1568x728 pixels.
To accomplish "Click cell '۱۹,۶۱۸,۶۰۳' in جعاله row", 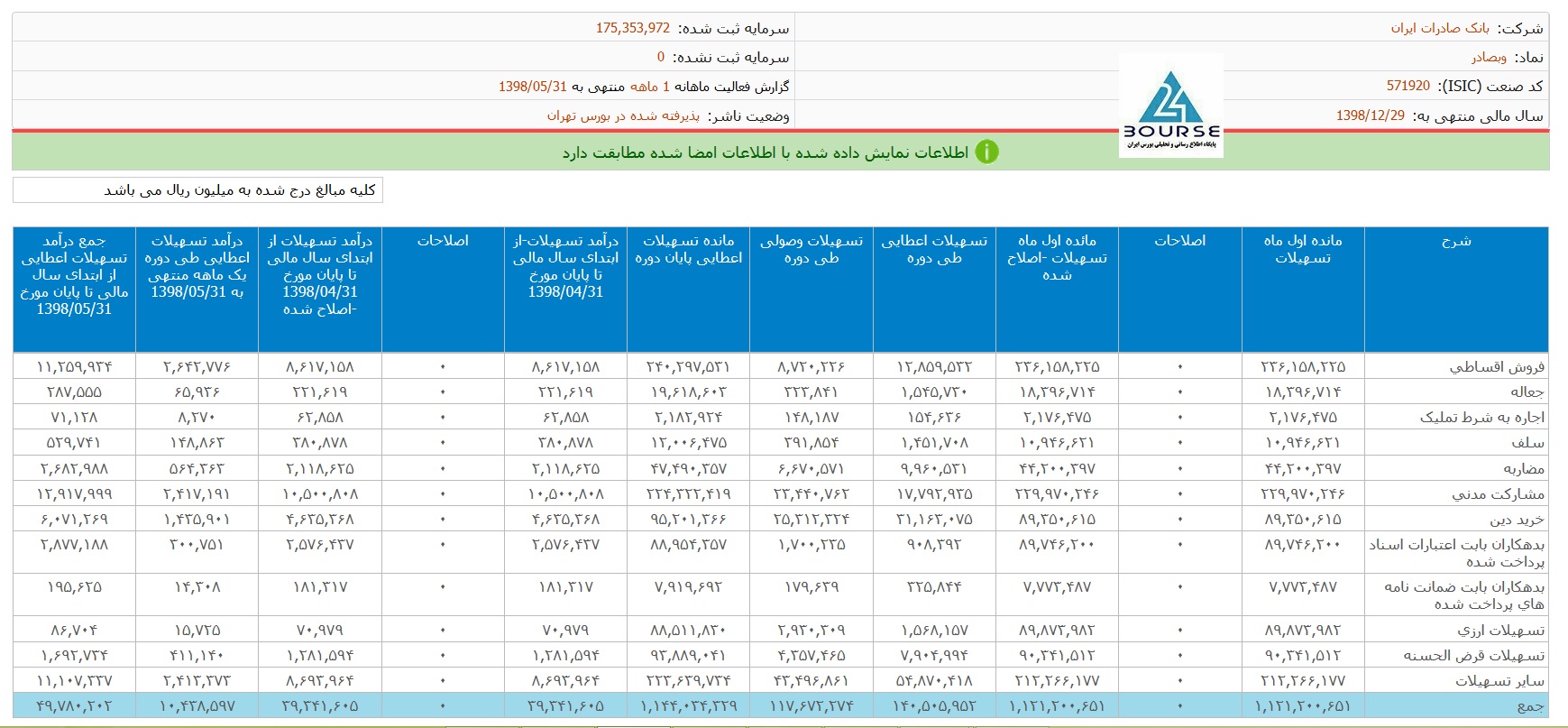I will pyautogui.click(x=688, y=392).
